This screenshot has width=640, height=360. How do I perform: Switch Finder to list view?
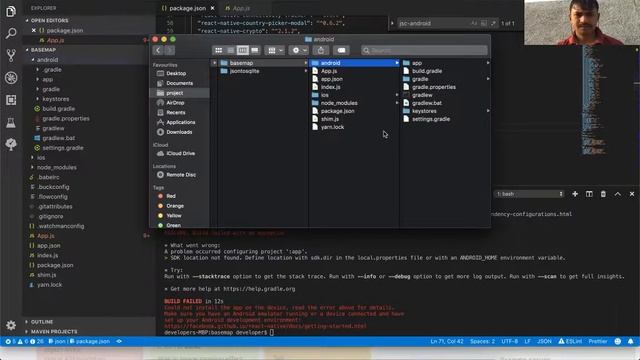(231, 50)
